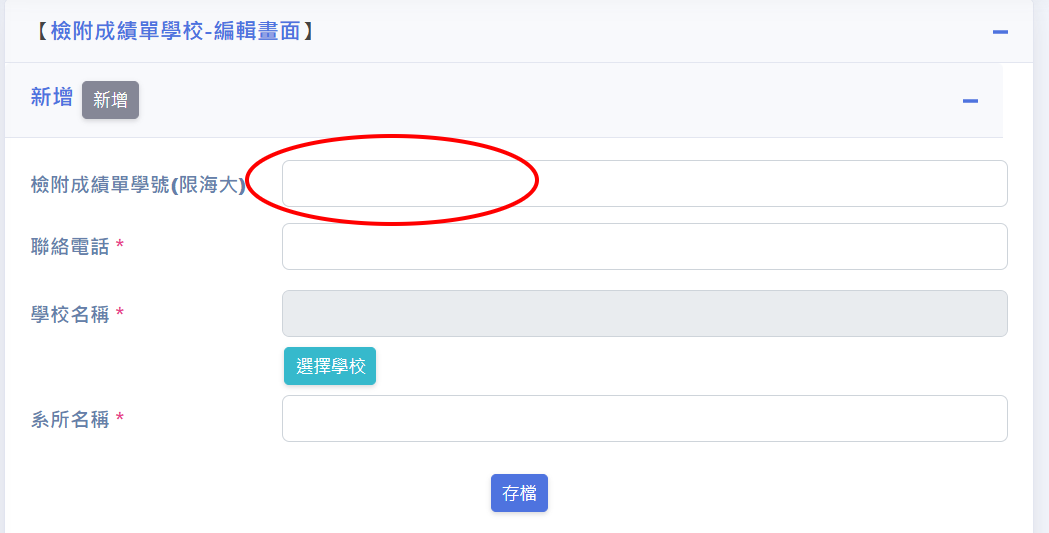
Task: Click the 檢附成績單學號(限海大) label
Action: (x=138, y=185)
